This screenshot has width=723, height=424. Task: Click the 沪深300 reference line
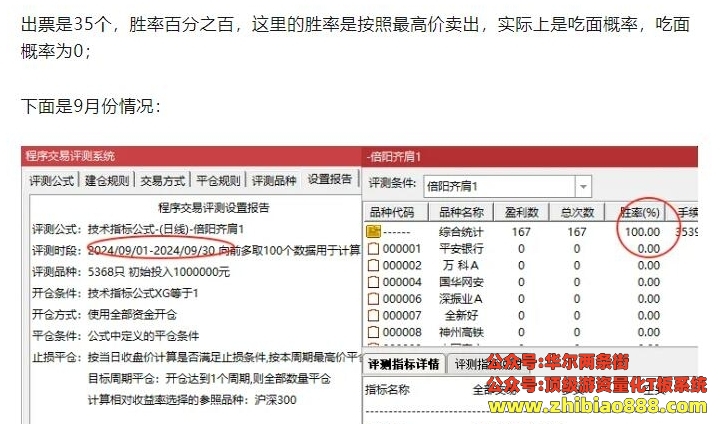[x=192, y=400]
